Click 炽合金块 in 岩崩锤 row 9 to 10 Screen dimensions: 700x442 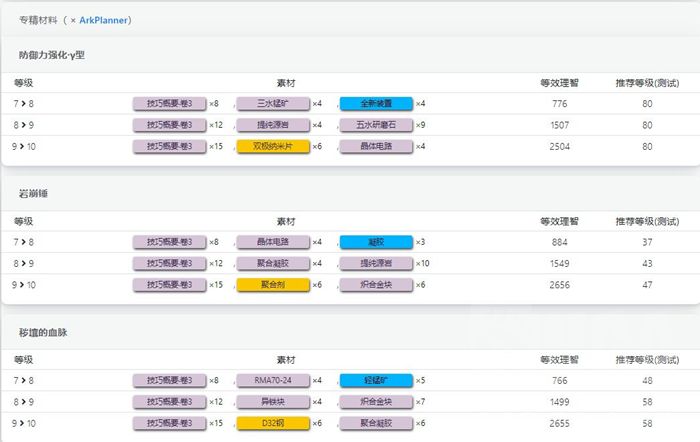376,285
